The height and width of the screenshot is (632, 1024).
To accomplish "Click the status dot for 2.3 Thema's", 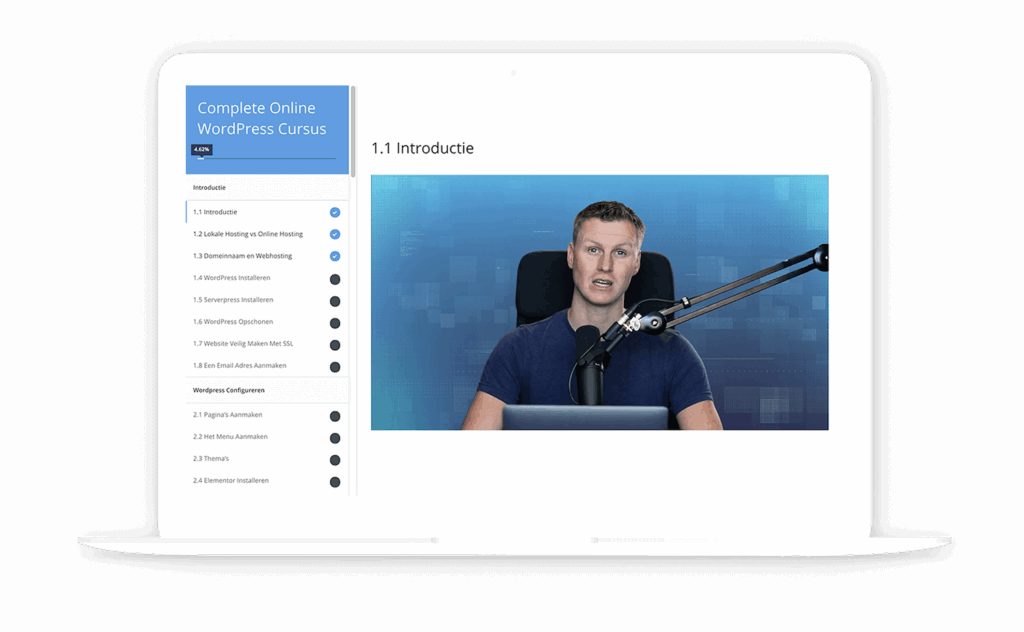I will [335, 460].
